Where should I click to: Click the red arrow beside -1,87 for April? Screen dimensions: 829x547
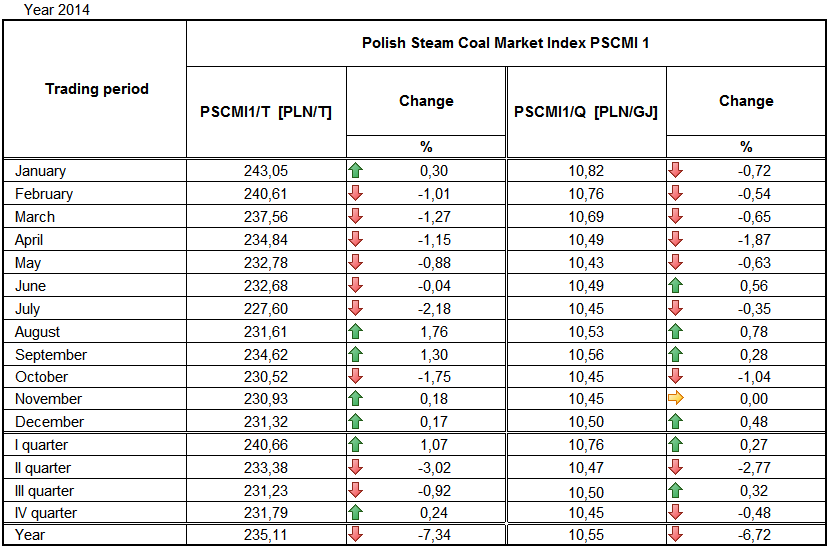point(675,240)
